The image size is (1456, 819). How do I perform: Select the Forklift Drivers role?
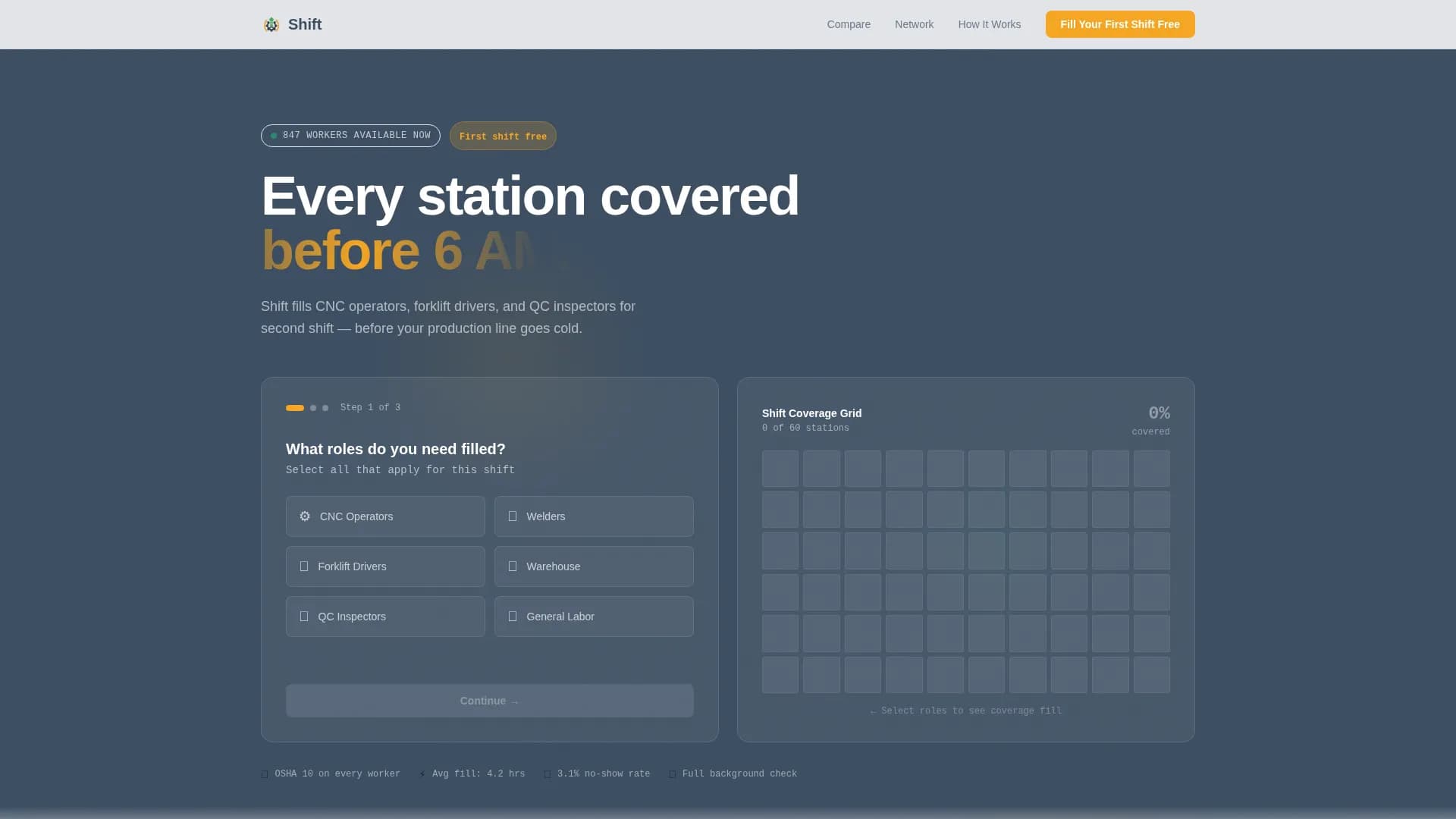pos(385,566)
